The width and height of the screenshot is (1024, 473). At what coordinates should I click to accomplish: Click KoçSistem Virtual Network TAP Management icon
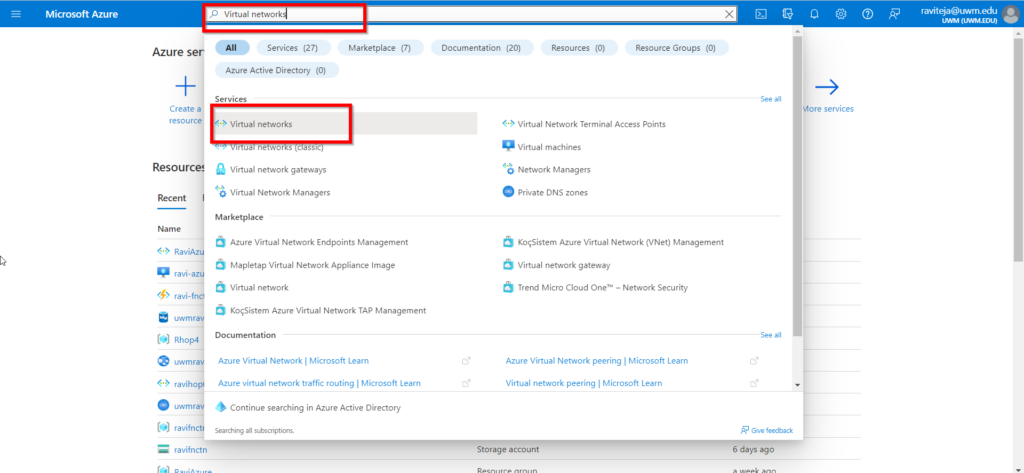[x=221, y=310]
